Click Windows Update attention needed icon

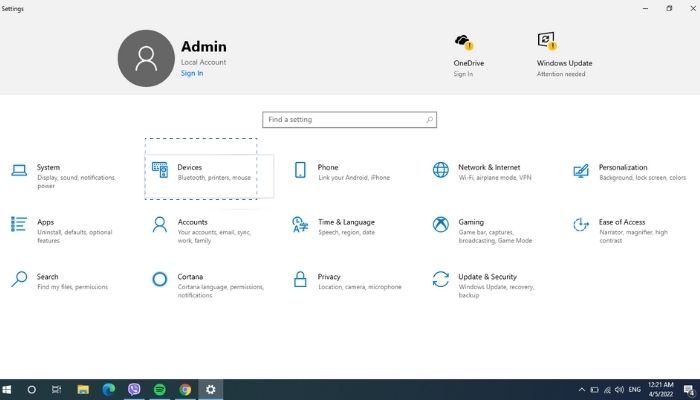point(547,41)
